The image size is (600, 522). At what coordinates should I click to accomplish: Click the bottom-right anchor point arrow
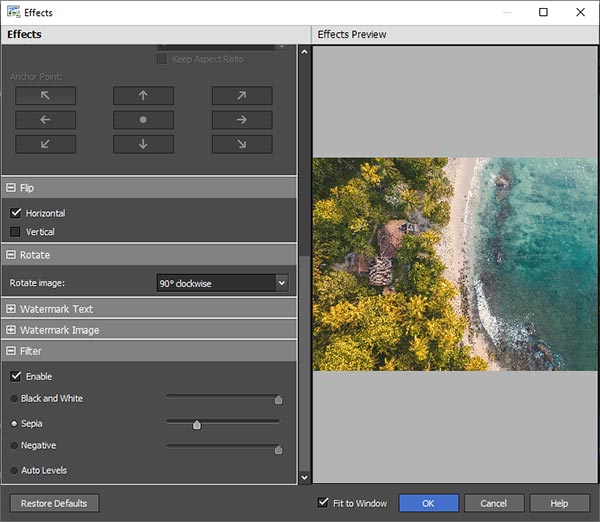pos(242,144)
